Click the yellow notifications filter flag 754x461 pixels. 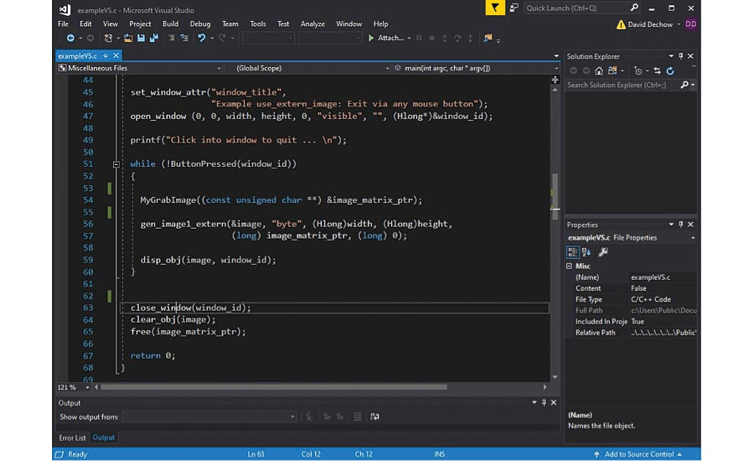(x=495, y=8)
